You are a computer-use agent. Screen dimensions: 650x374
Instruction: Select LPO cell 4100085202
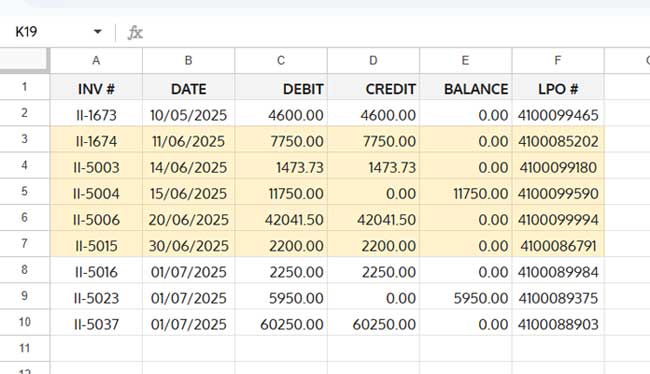pos(558,140)
